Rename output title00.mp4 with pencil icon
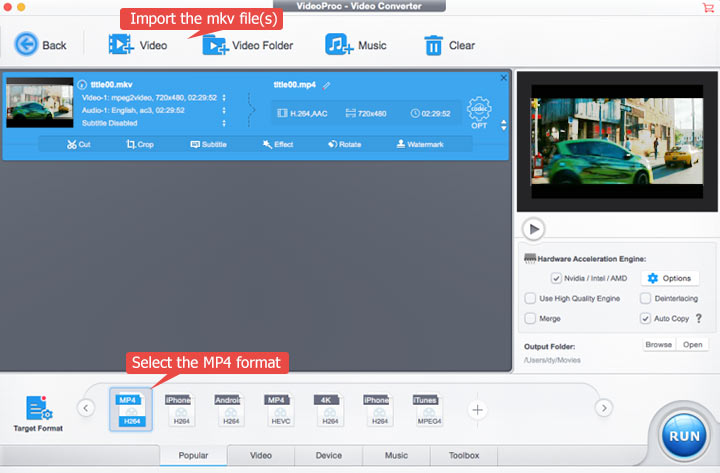This screenshot has height=473, width=720. (x=326, y=85)
